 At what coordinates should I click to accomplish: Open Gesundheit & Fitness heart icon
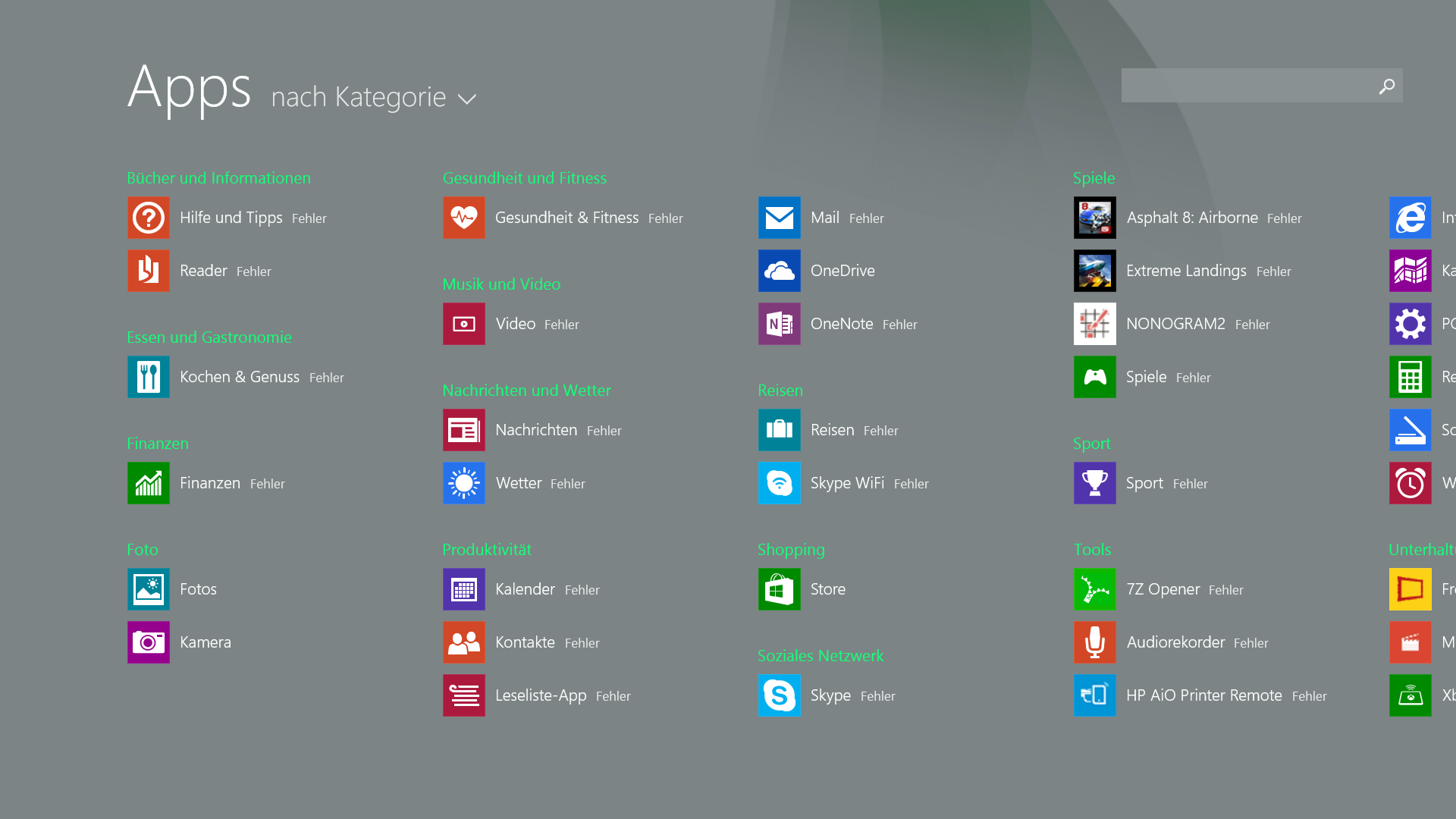[x=463, y=218]
